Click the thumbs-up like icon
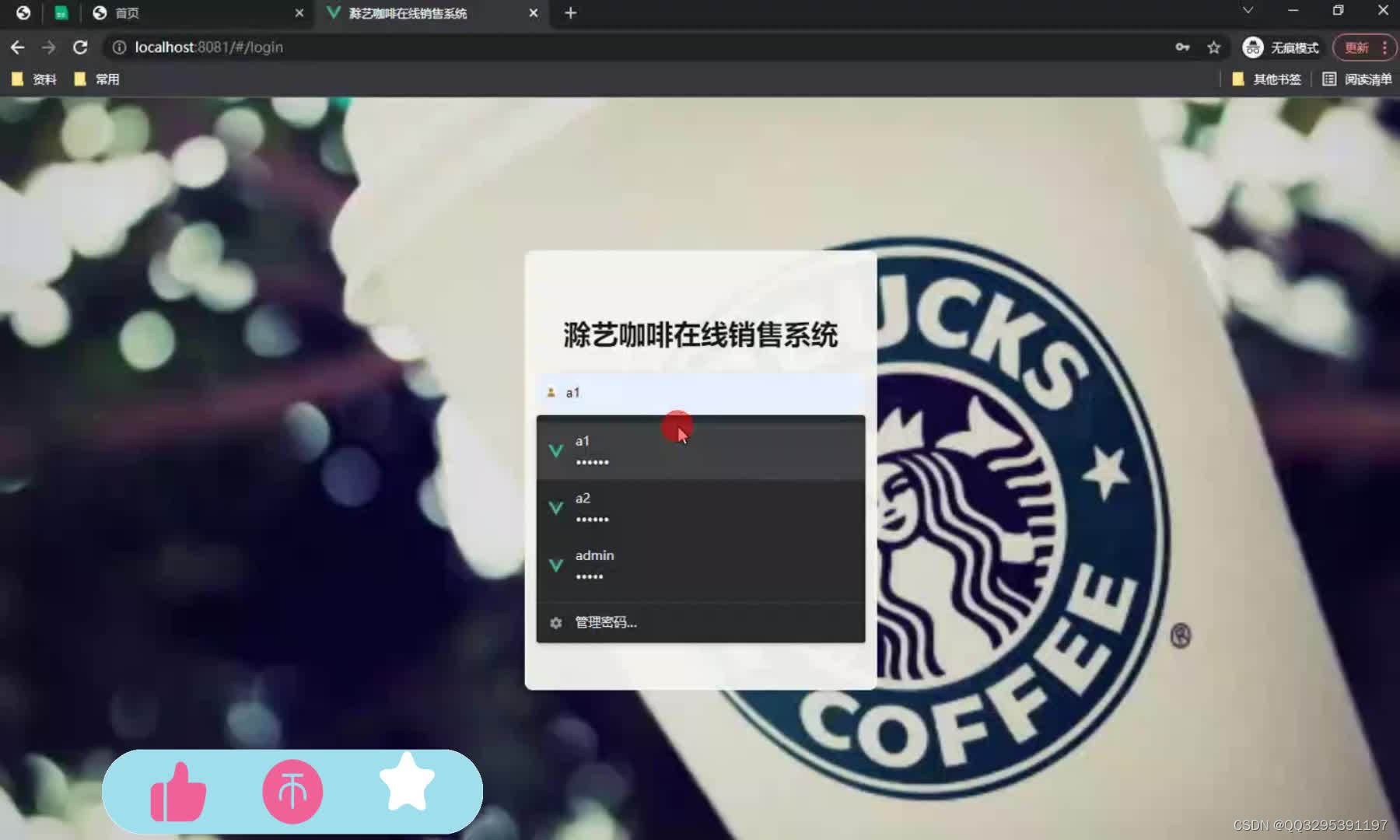 [x=178, y=793]
